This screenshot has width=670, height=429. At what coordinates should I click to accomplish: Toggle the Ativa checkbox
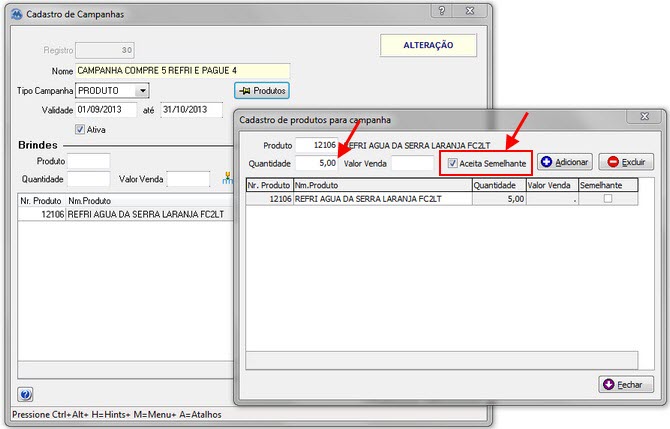click(80, 129)
